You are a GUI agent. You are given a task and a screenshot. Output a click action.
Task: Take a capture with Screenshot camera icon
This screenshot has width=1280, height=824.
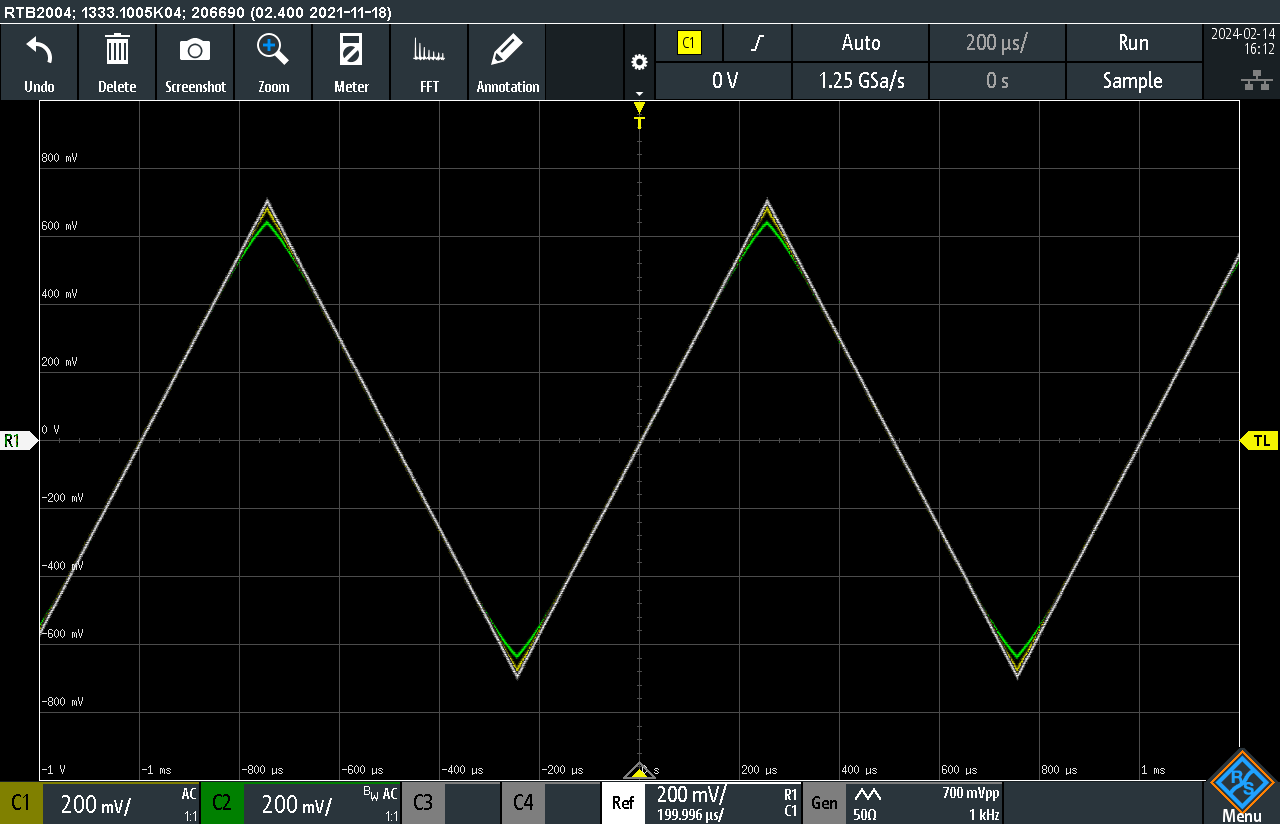point(195,50)
